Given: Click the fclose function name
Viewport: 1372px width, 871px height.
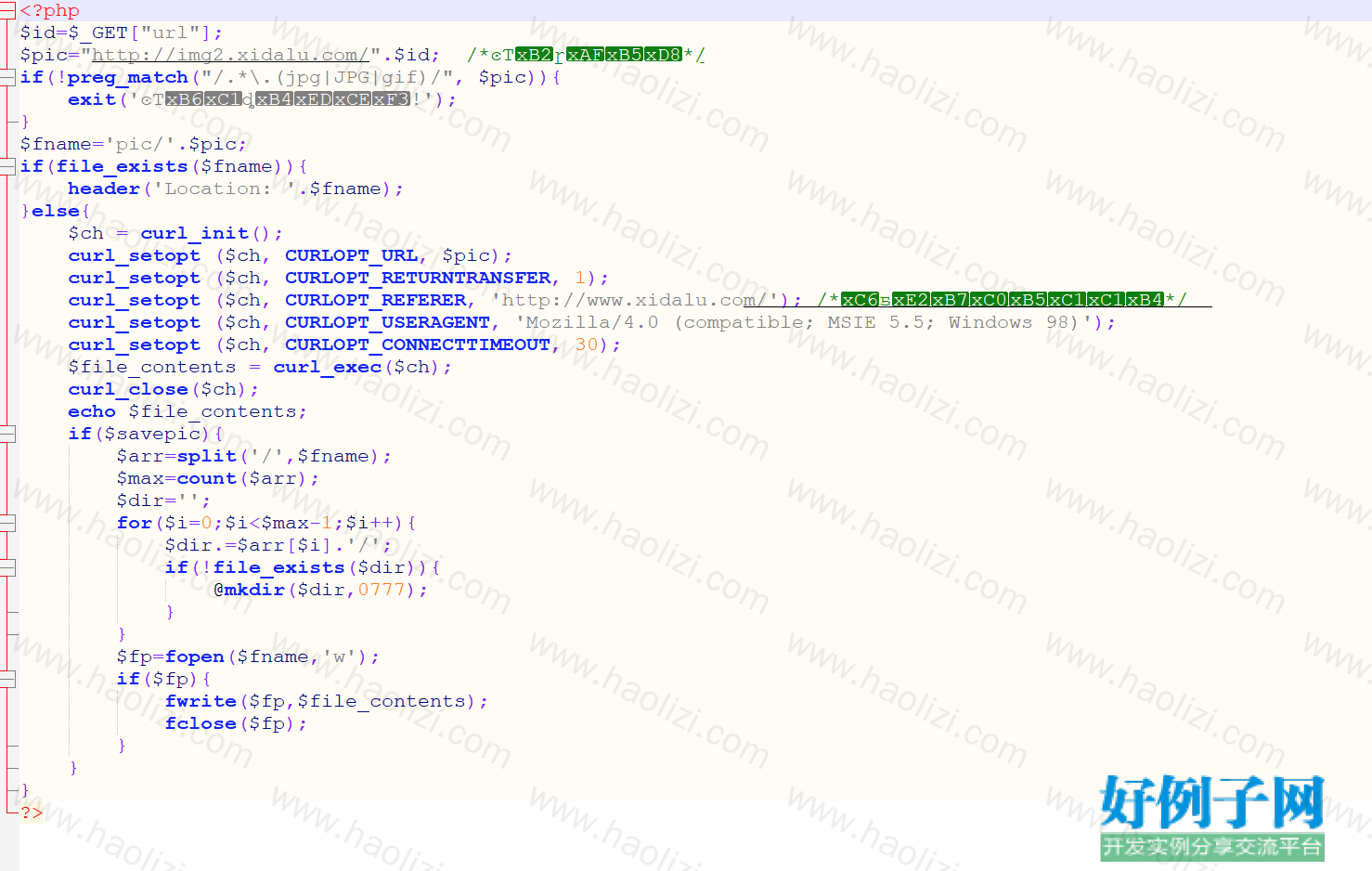Looking at the screenshot, I should 201,723.
